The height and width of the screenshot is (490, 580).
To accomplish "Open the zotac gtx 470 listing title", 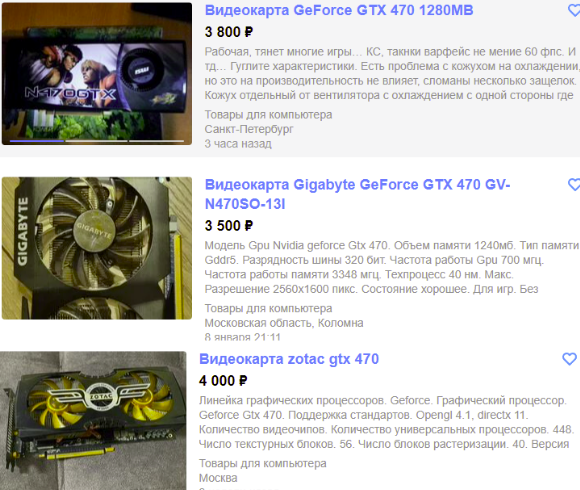I will [x=289, y=359].
